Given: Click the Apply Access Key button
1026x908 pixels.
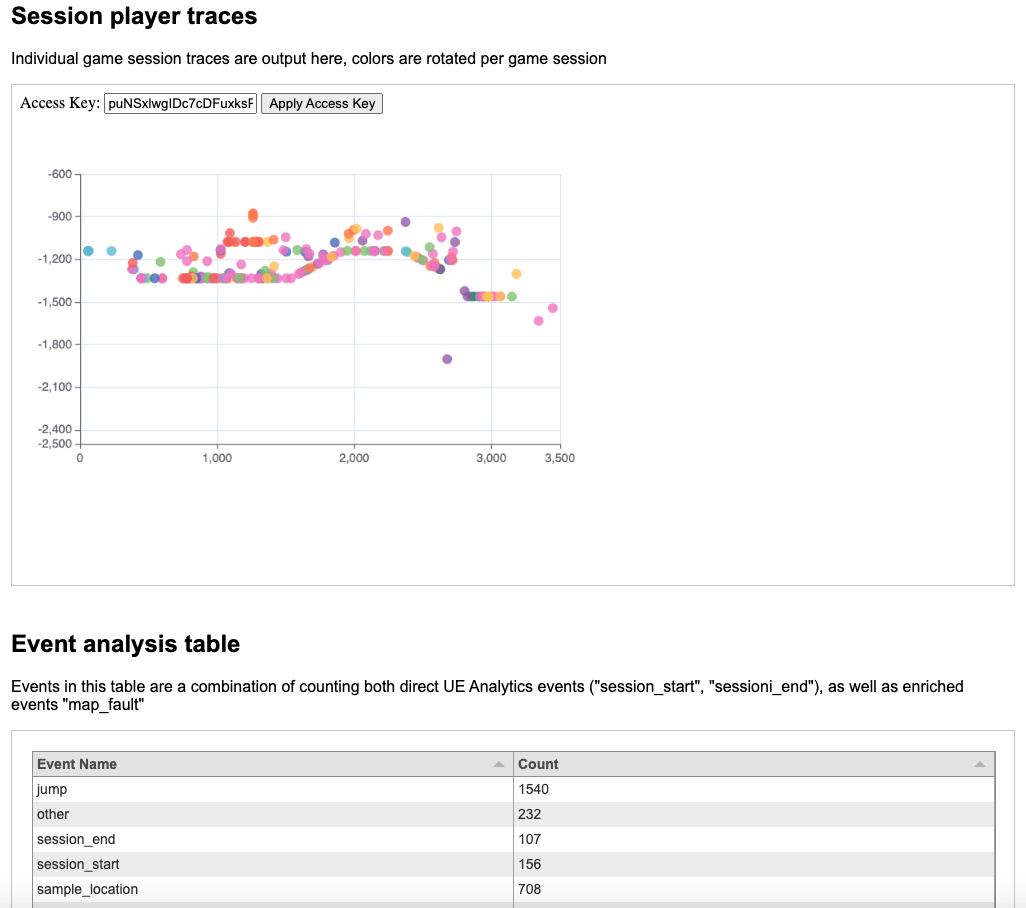Looking at the screenshot, I should tap(321, 103).
